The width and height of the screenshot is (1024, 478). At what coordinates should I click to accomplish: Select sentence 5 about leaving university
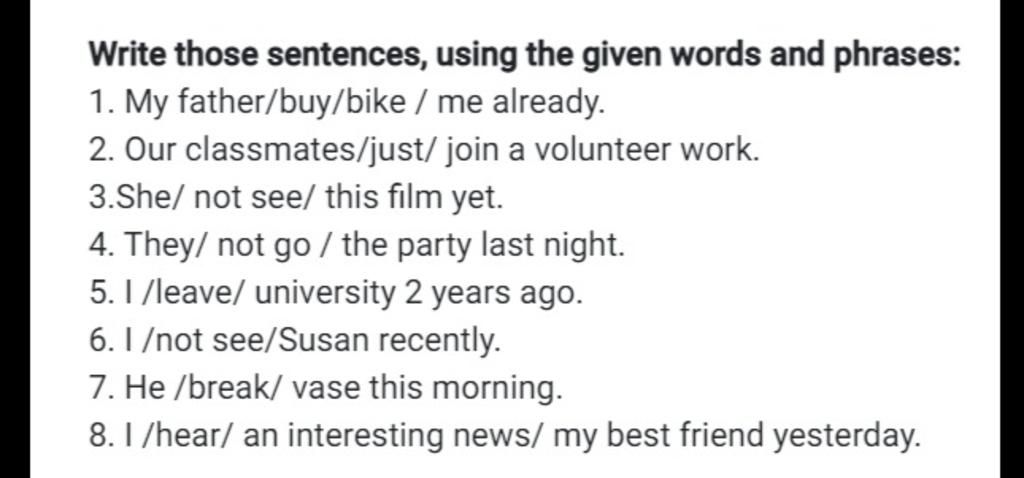(x=335, y=294)
